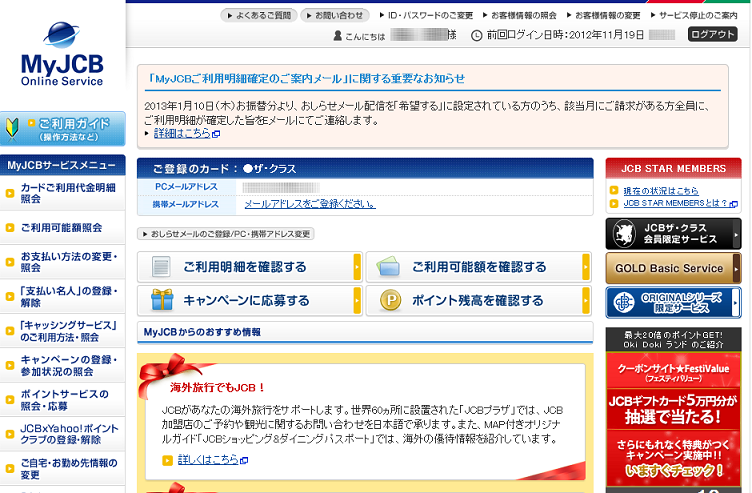Click the P coin icon for point balance

[391, 300]
